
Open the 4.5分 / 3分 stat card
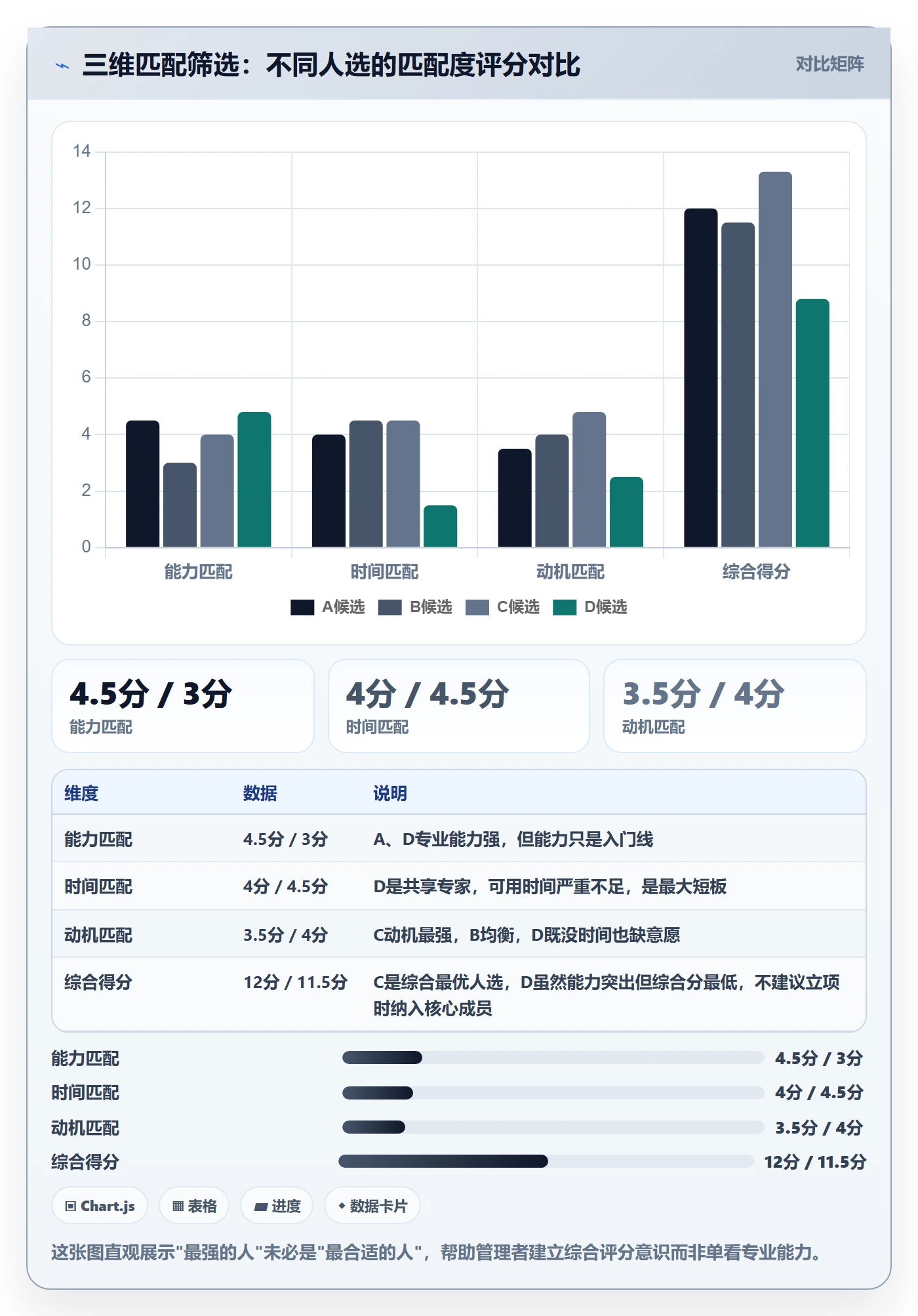(x=183, y=706)
